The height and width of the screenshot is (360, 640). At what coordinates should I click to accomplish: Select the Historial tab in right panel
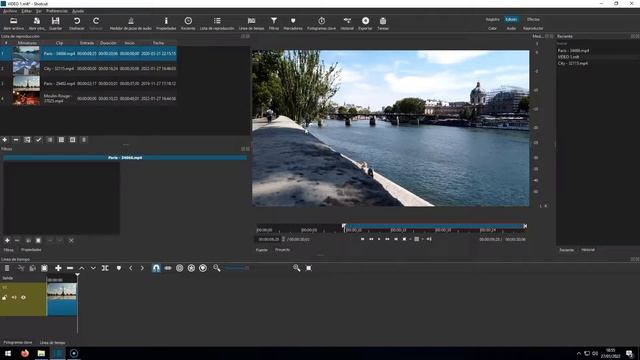(588, 250)
